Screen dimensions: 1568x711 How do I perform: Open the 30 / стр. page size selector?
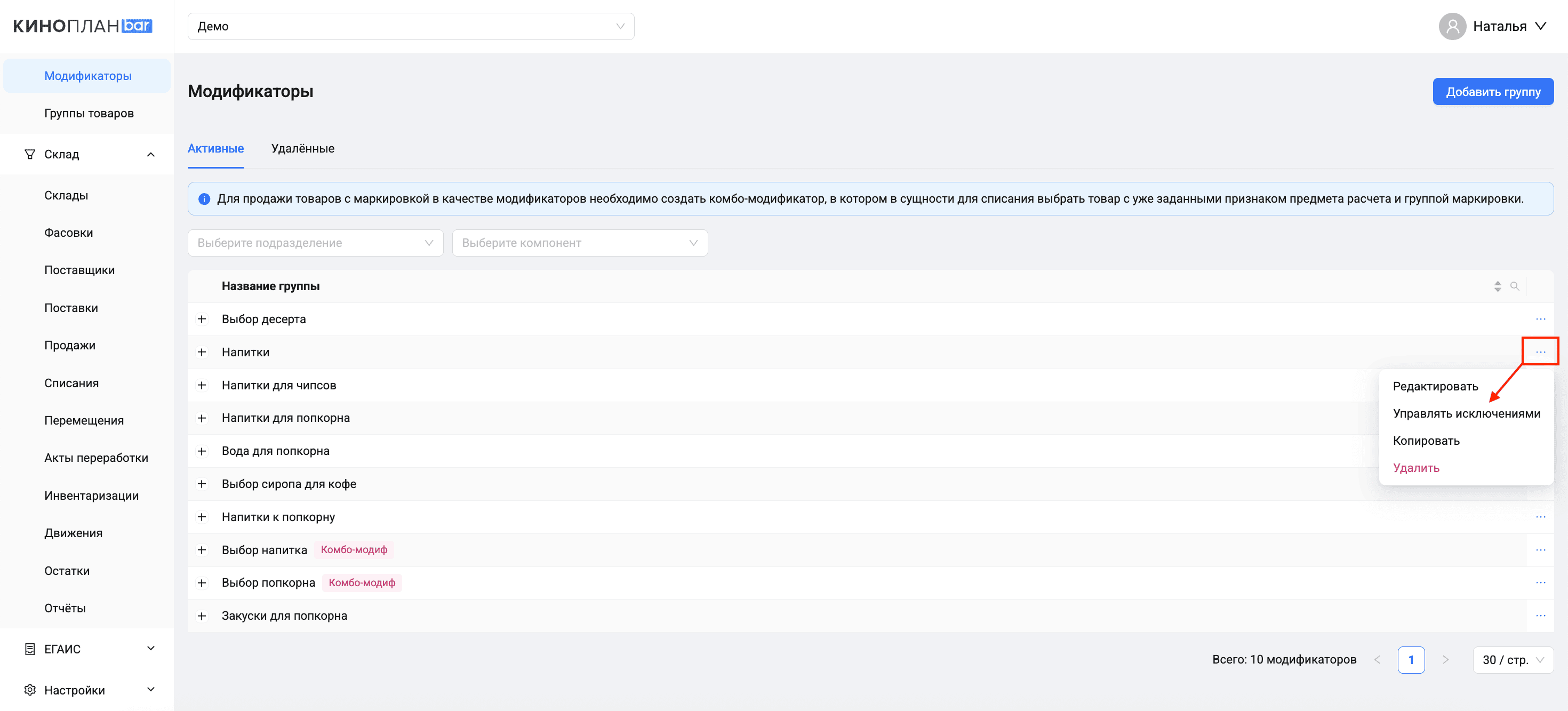tap(1513, 660)
